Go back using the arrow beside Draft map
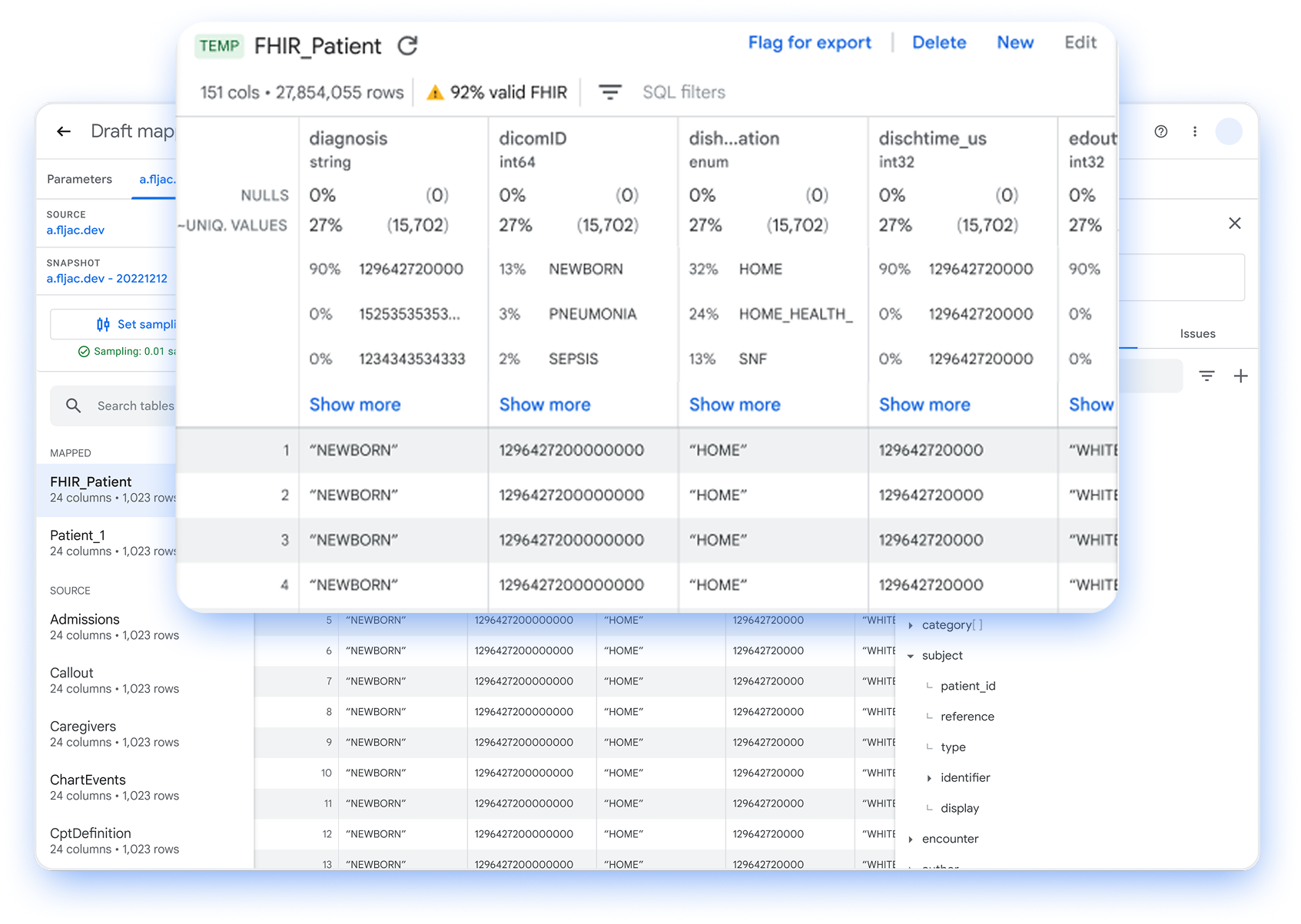The width and height of the screenshot is (1301, 924). [64, 131]
